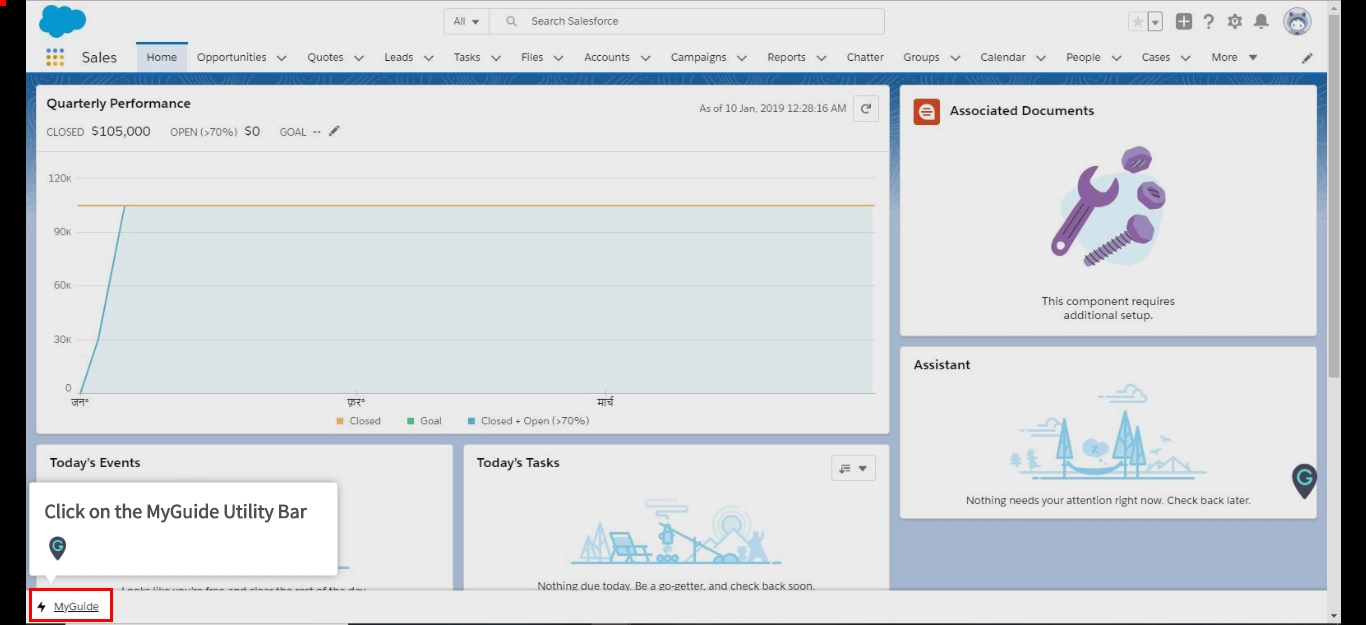Expand the Cases tab chevron
This screenshot has width=1366, height=625.
click(1185, 58)
